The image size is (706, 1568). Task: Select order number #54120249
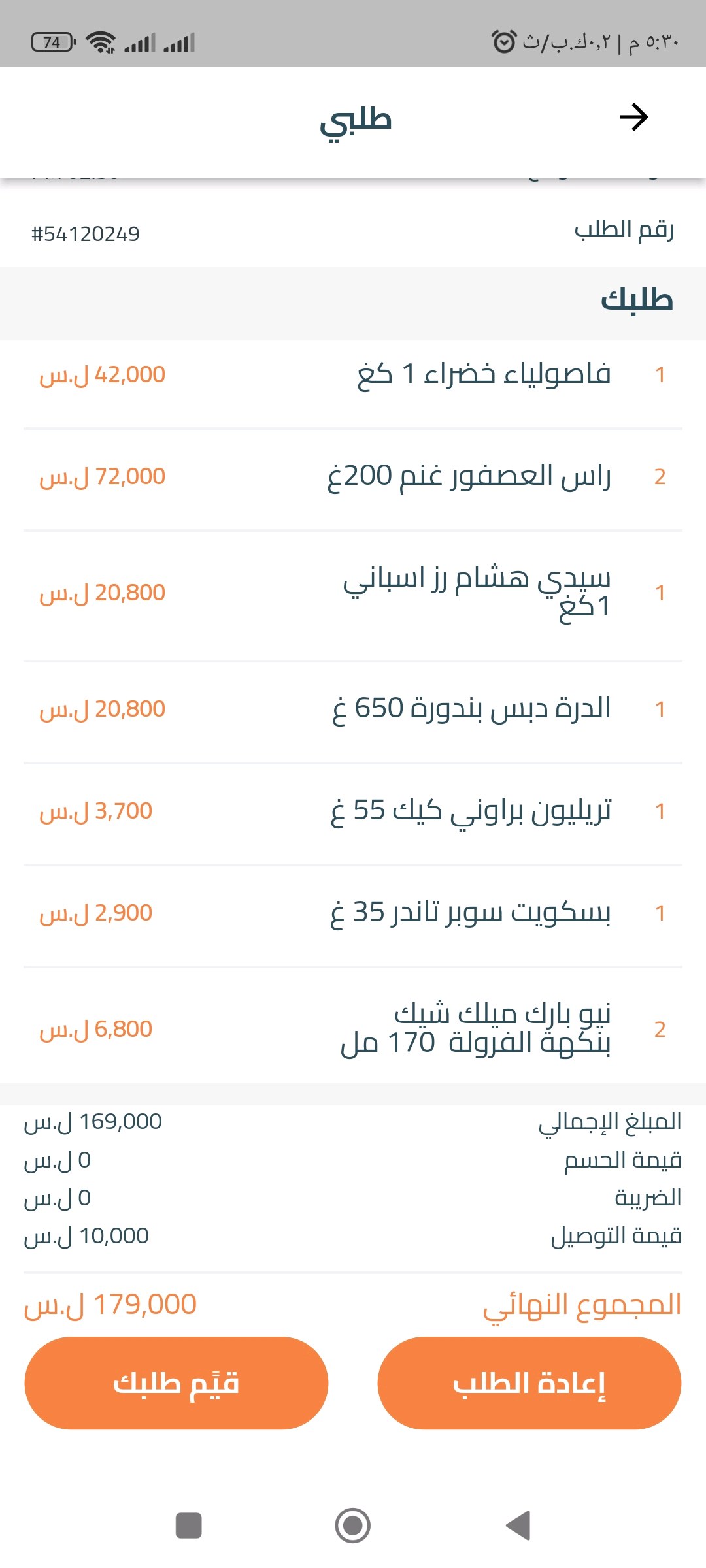pyautogui.click(x=86, y=234)
